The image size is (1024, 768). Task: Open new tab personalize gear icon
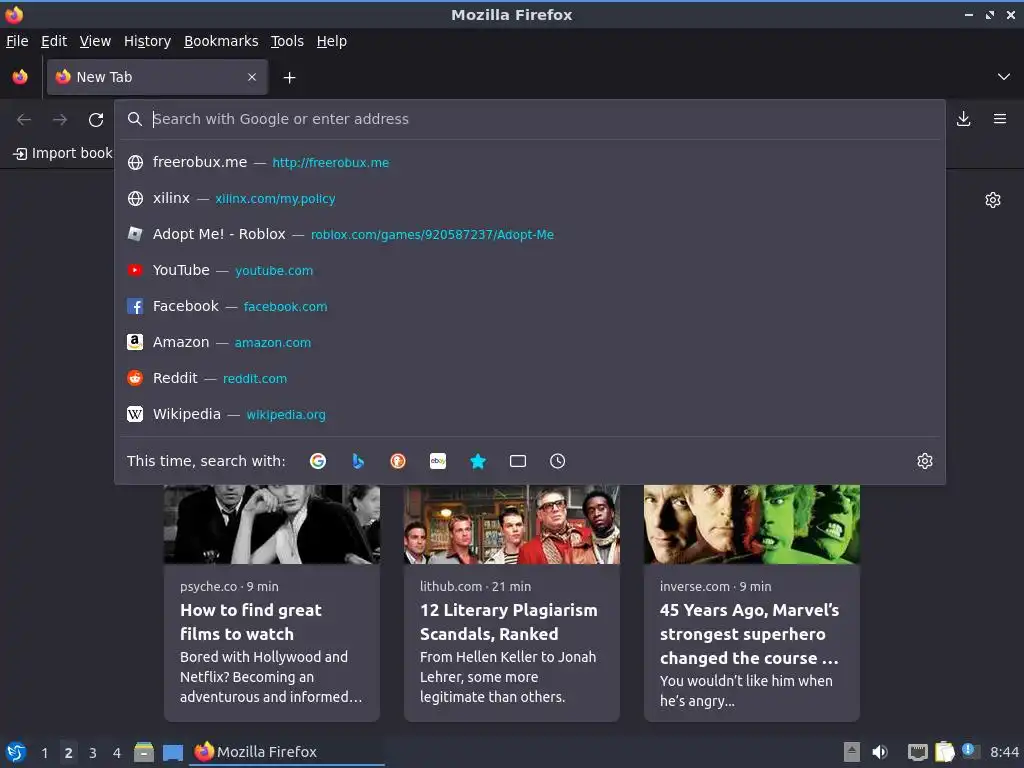point(993,200)
